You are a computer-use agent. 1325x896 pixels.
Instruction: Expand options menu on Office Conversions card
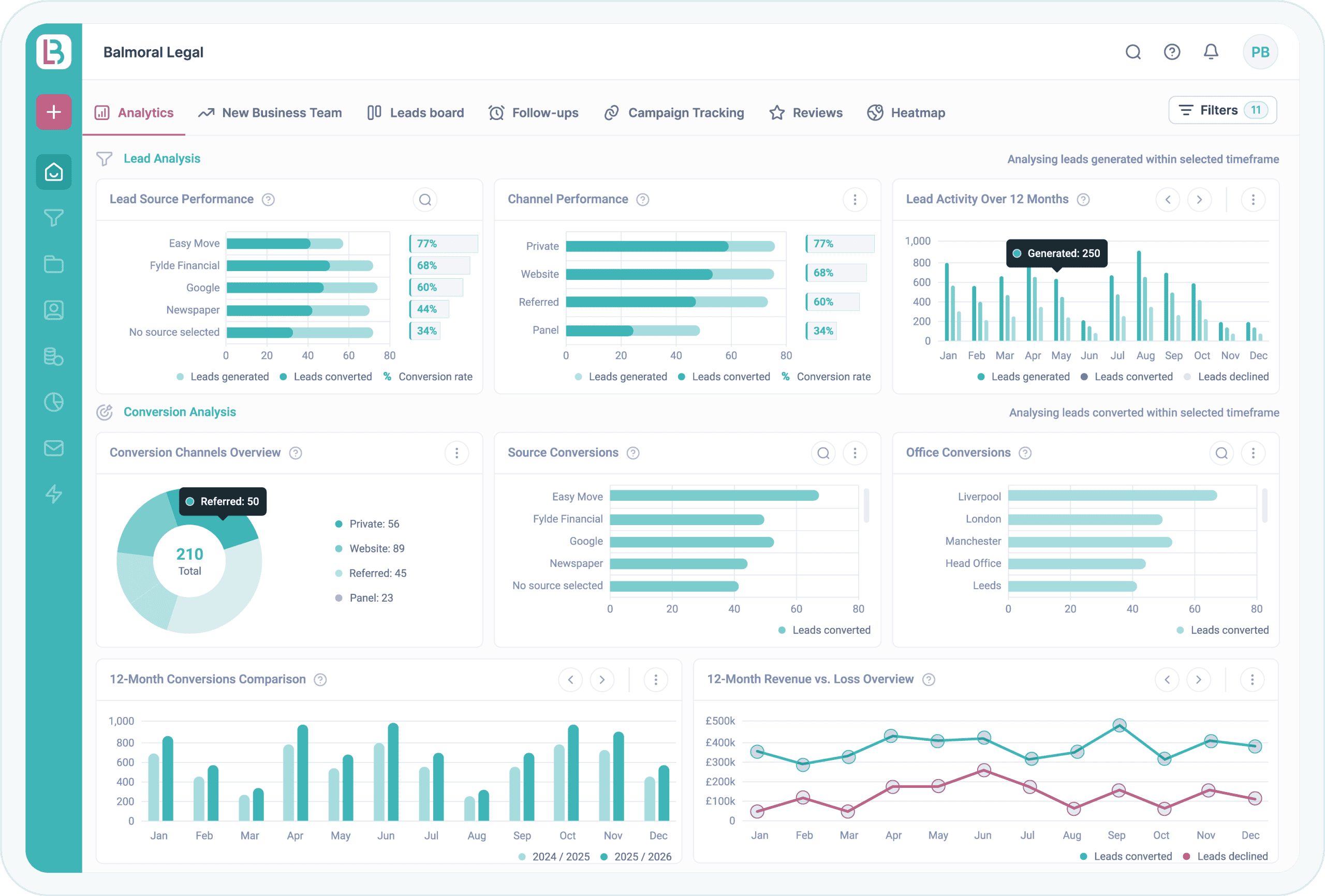1253,453
